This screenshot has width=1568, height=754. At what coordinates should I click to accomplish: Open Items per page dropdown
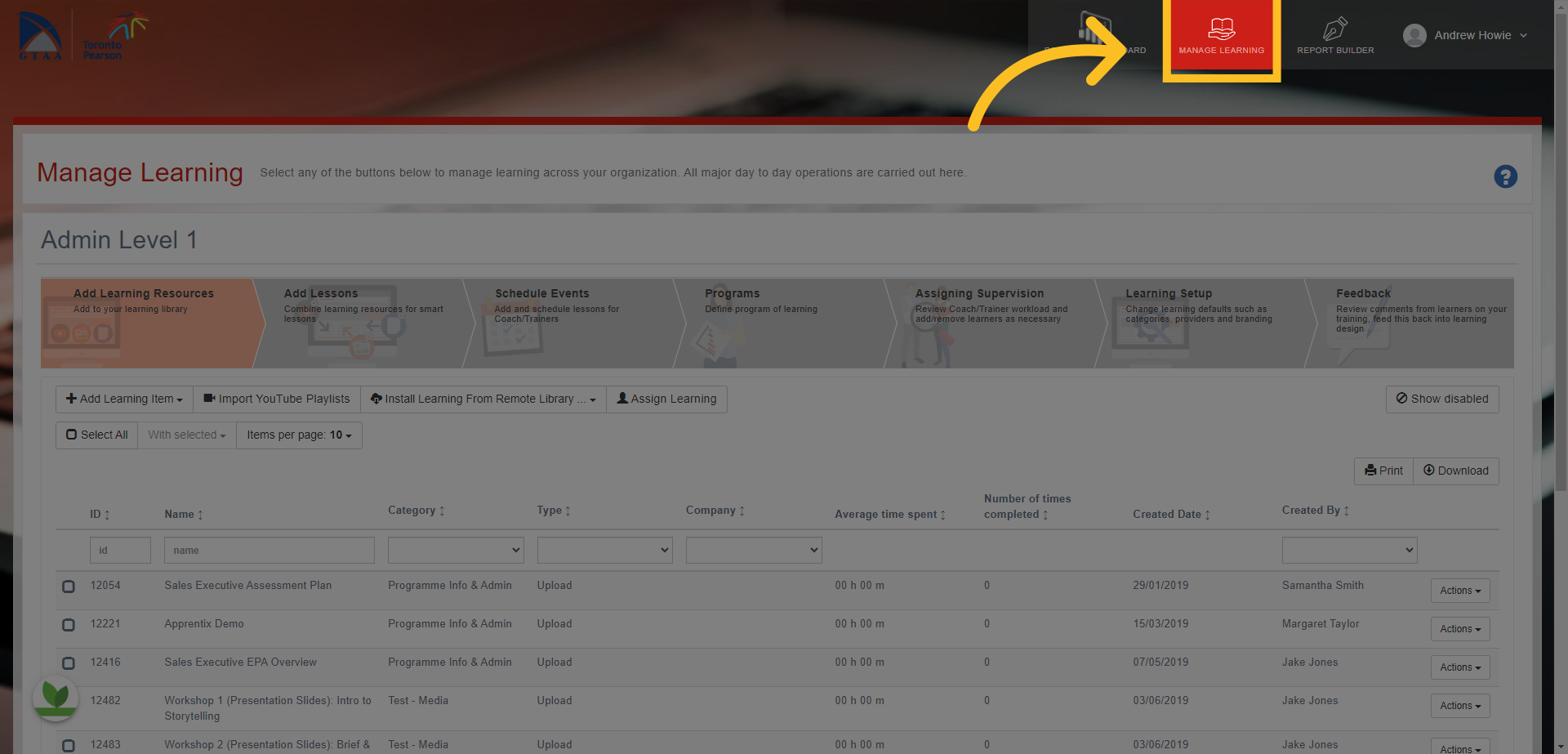point(299,435)
